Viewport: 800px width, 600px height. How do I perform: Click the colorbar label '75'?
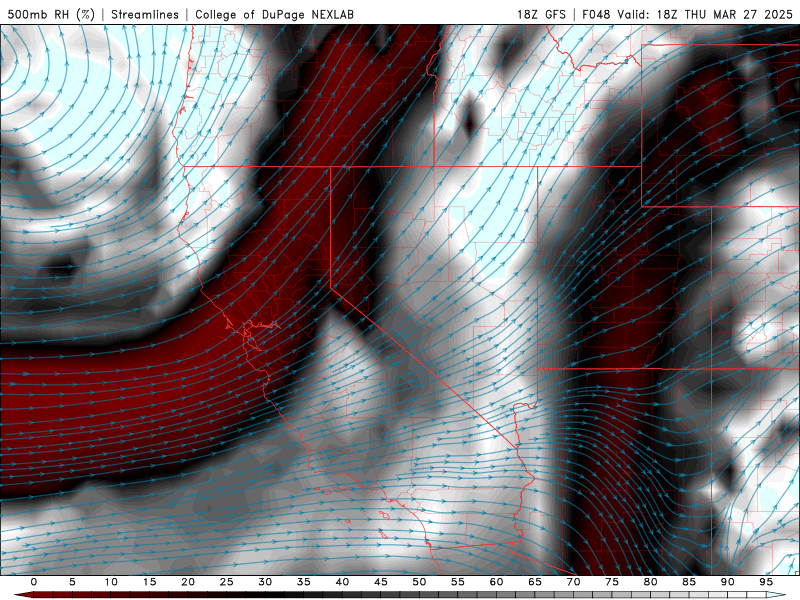click(x=612, y=582)
